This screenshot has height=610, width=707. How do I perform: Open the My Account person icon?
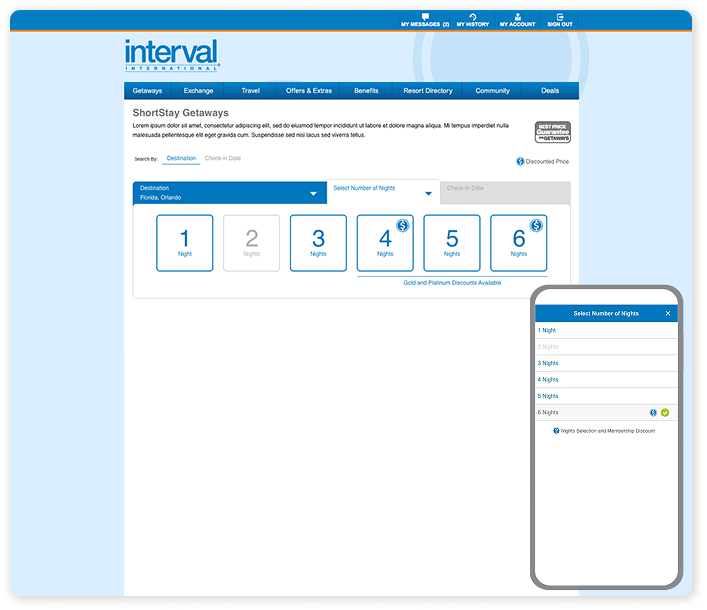pos(517,17)
